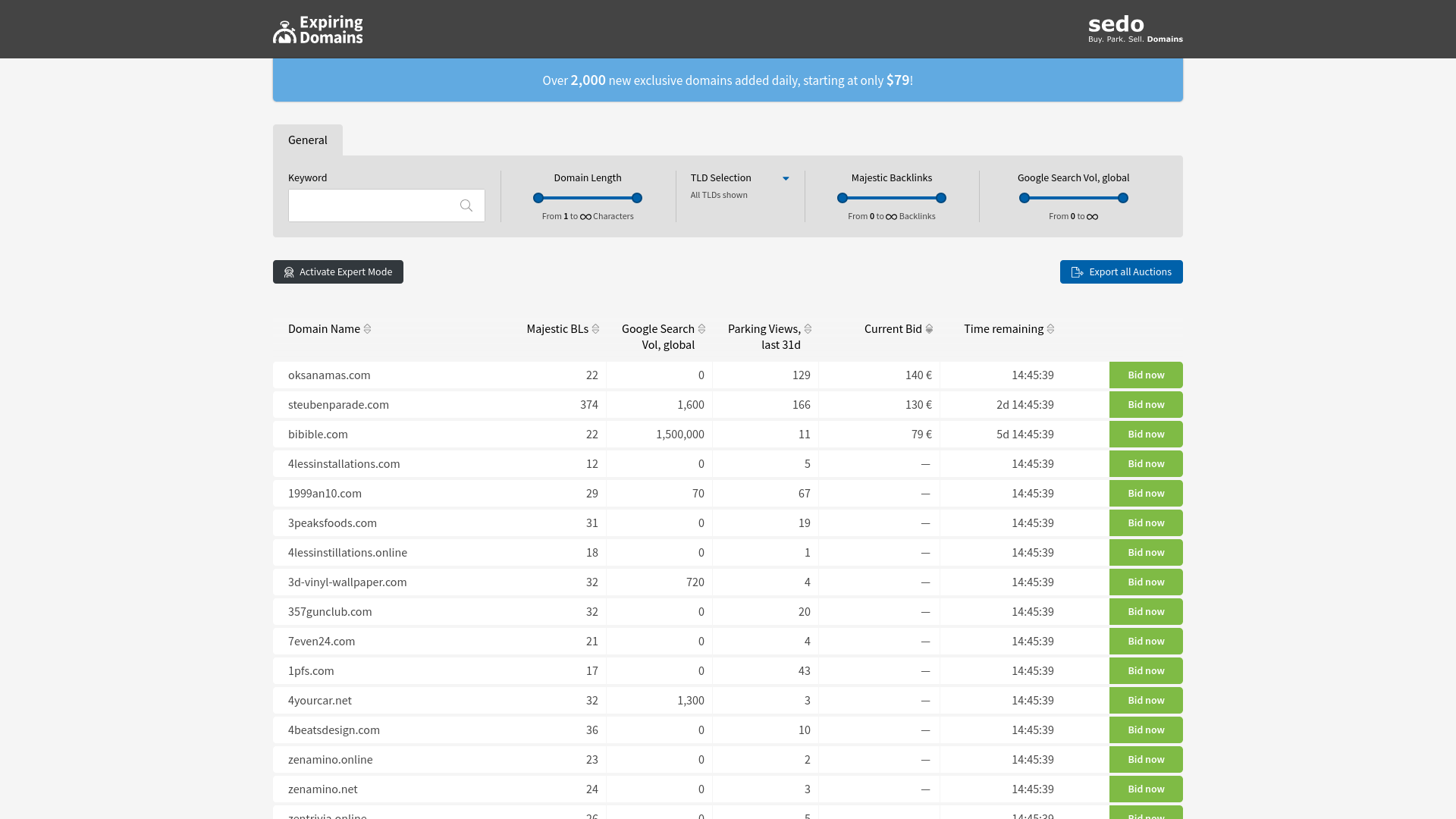Bid now on 357gunclub.com
Image resolution: width=1456 pixels, height=819 pixels.
click(x=1146, y=611)
